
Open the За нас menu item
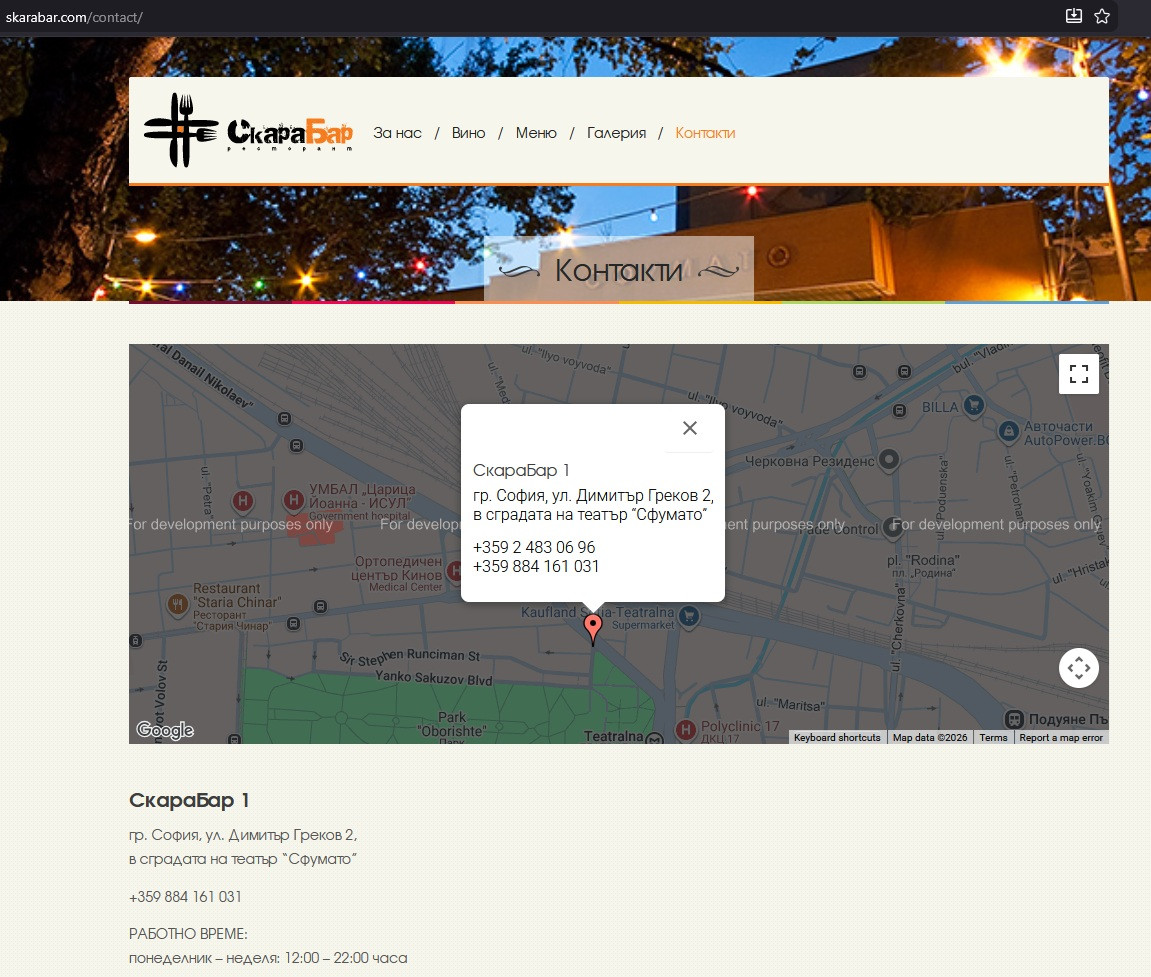point(397,133)
